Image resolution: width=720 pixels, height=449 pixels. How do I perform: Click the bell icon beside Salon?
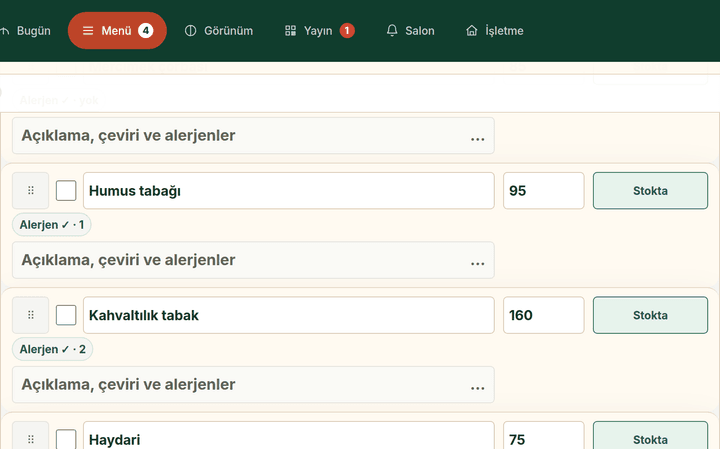point(392,31)
